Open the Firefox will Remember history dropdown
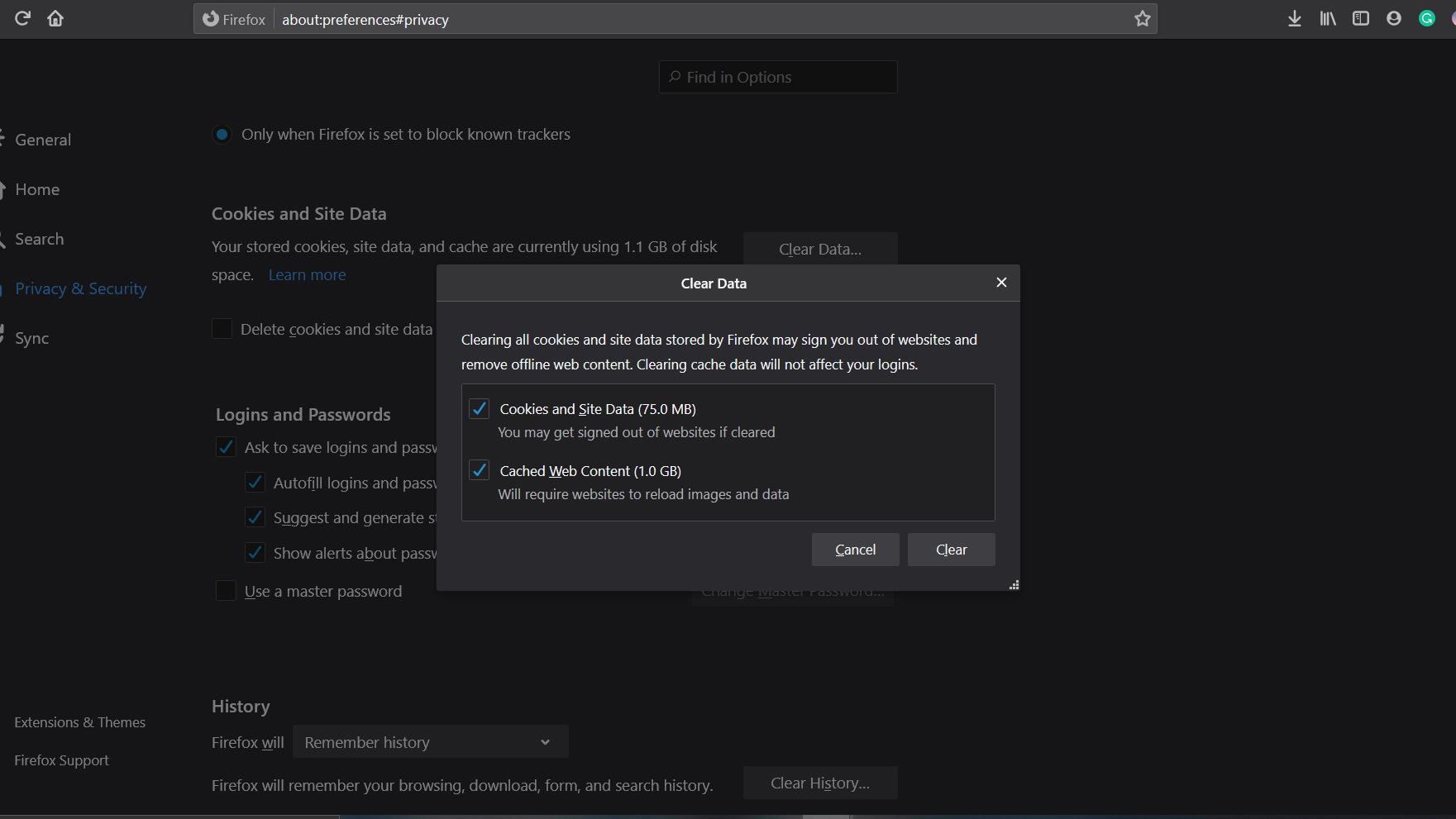The image size is (1456, 819). click(431, 742)
